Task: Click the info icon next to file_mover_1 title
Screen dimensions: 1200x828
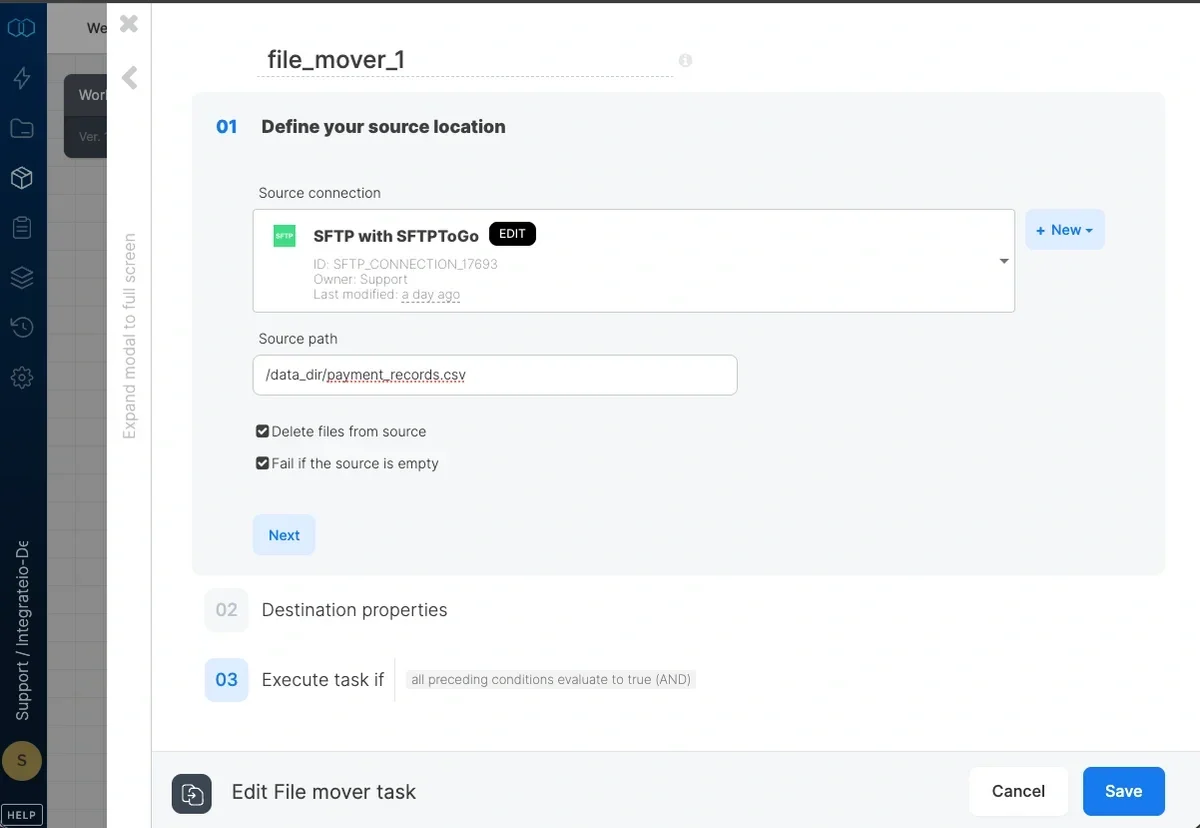Action: coord(685,61)
